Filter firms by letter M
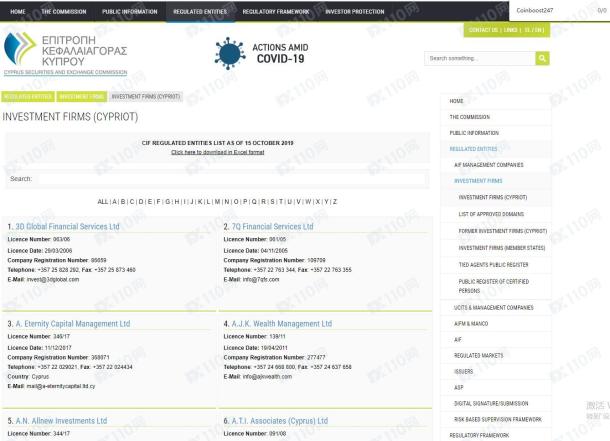This screenshot has width=610, height=441. tap(217, 201)
